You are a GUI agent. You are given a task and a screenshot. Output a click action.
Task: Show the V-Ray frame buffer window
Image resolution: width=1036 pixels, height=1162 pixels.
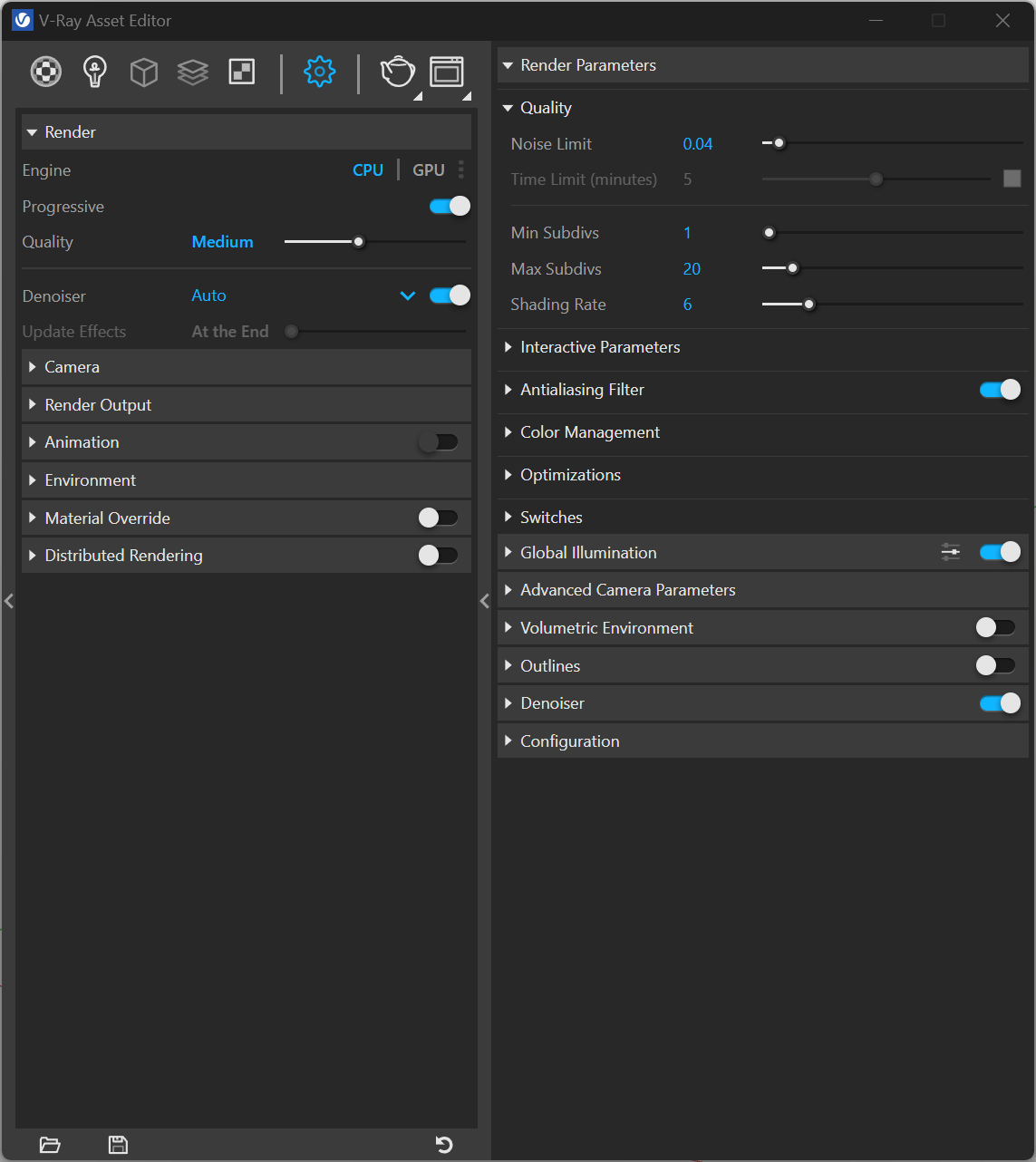[x=447, y=72]
